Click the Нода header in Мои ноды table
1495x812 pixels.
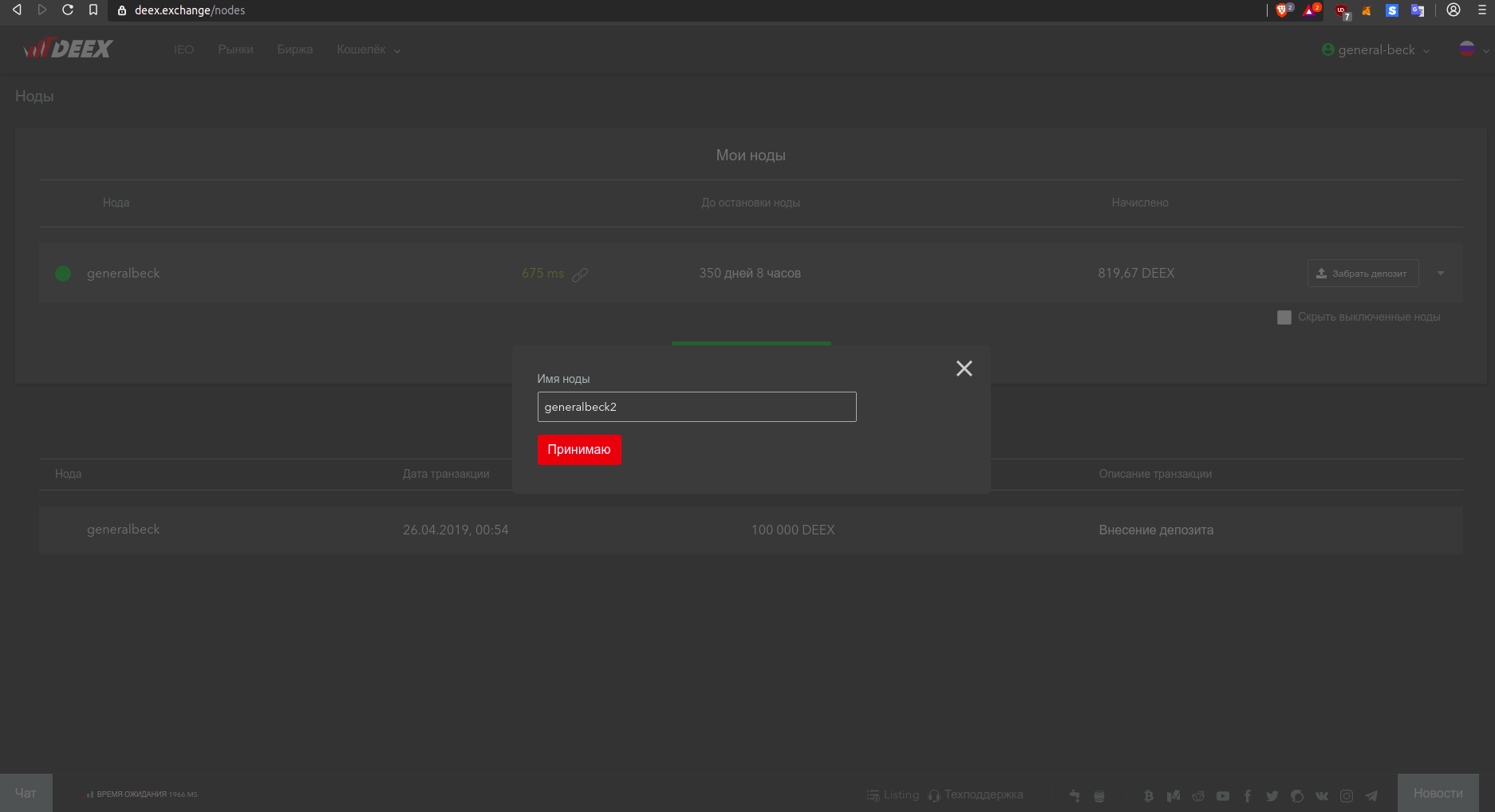click(116, 203)
